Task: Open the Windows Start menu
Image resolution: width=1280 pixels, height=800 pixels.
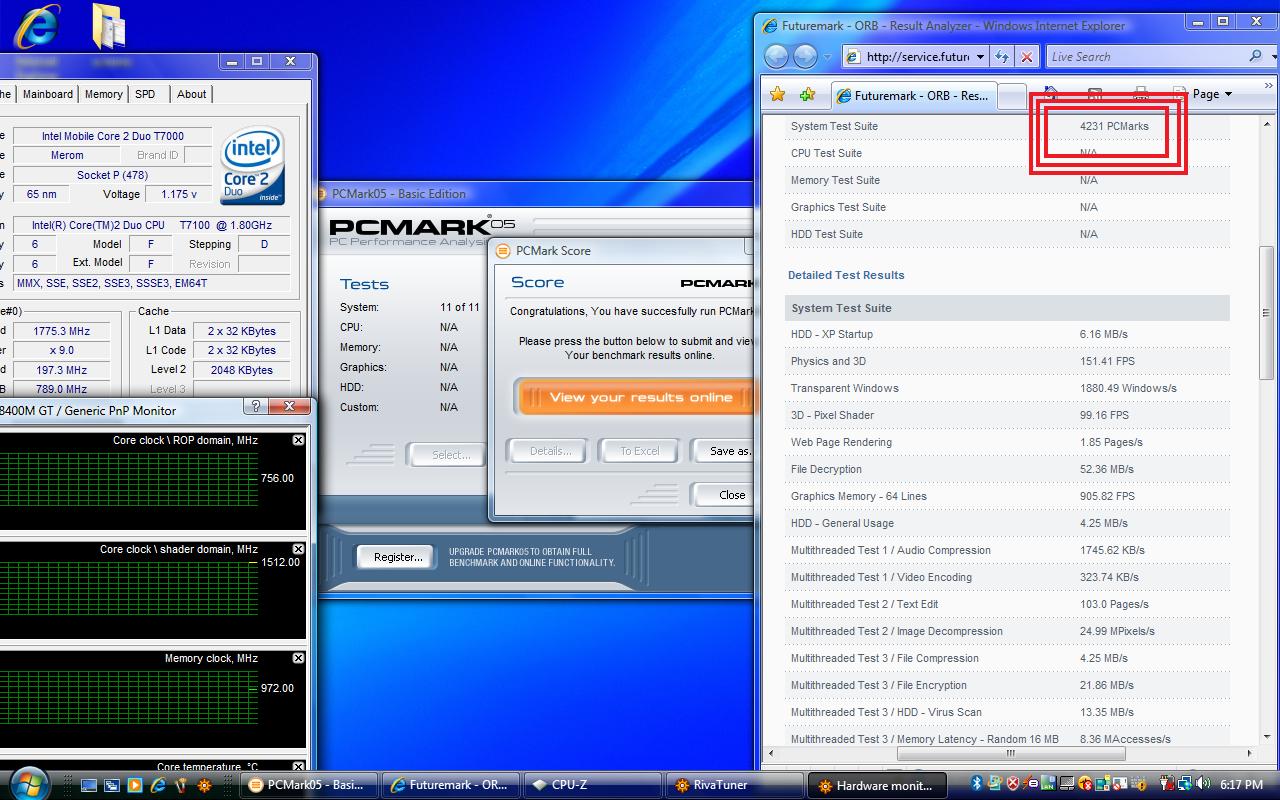Action: pos(30,784)
